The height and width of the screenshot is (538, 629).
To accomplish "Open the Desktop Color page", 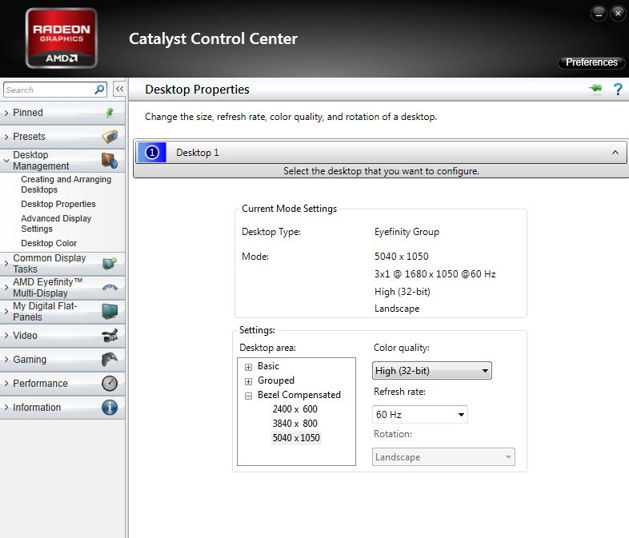I will (49, 243).
